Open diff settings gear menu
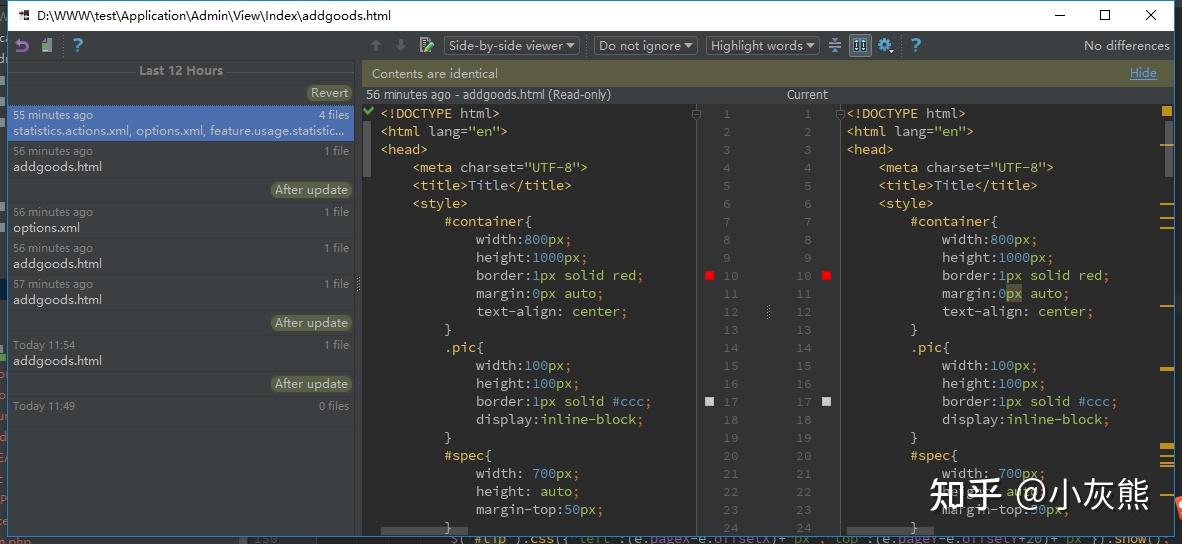The width and height of the screenshot is (1182, 544). click(x=885, y=45)
